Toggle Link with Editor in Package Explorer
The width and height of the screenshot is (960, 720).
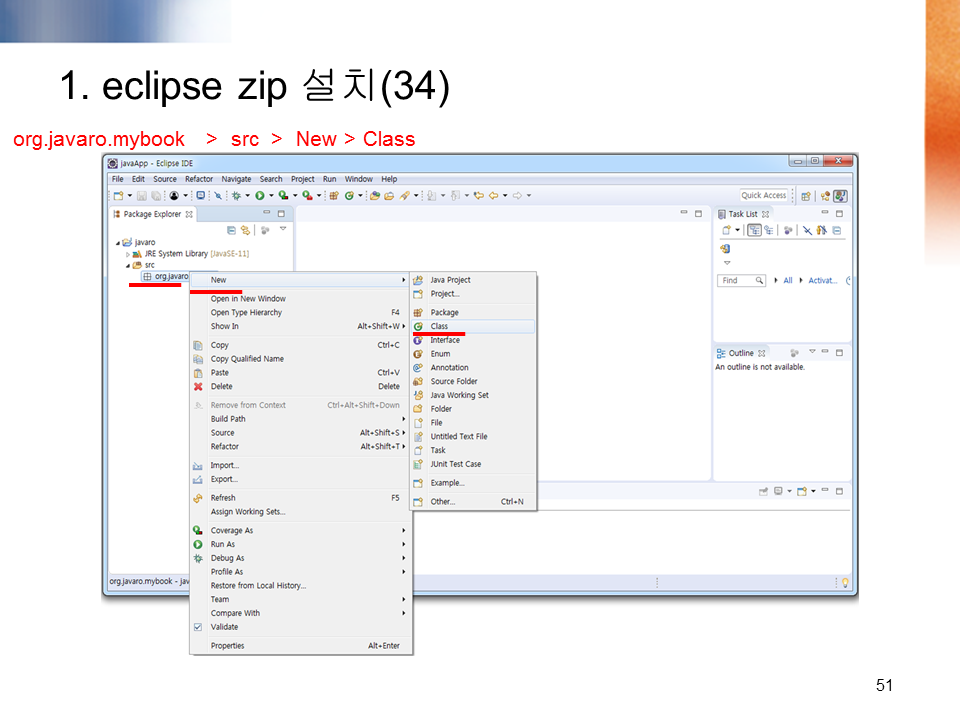coord(246,230)
